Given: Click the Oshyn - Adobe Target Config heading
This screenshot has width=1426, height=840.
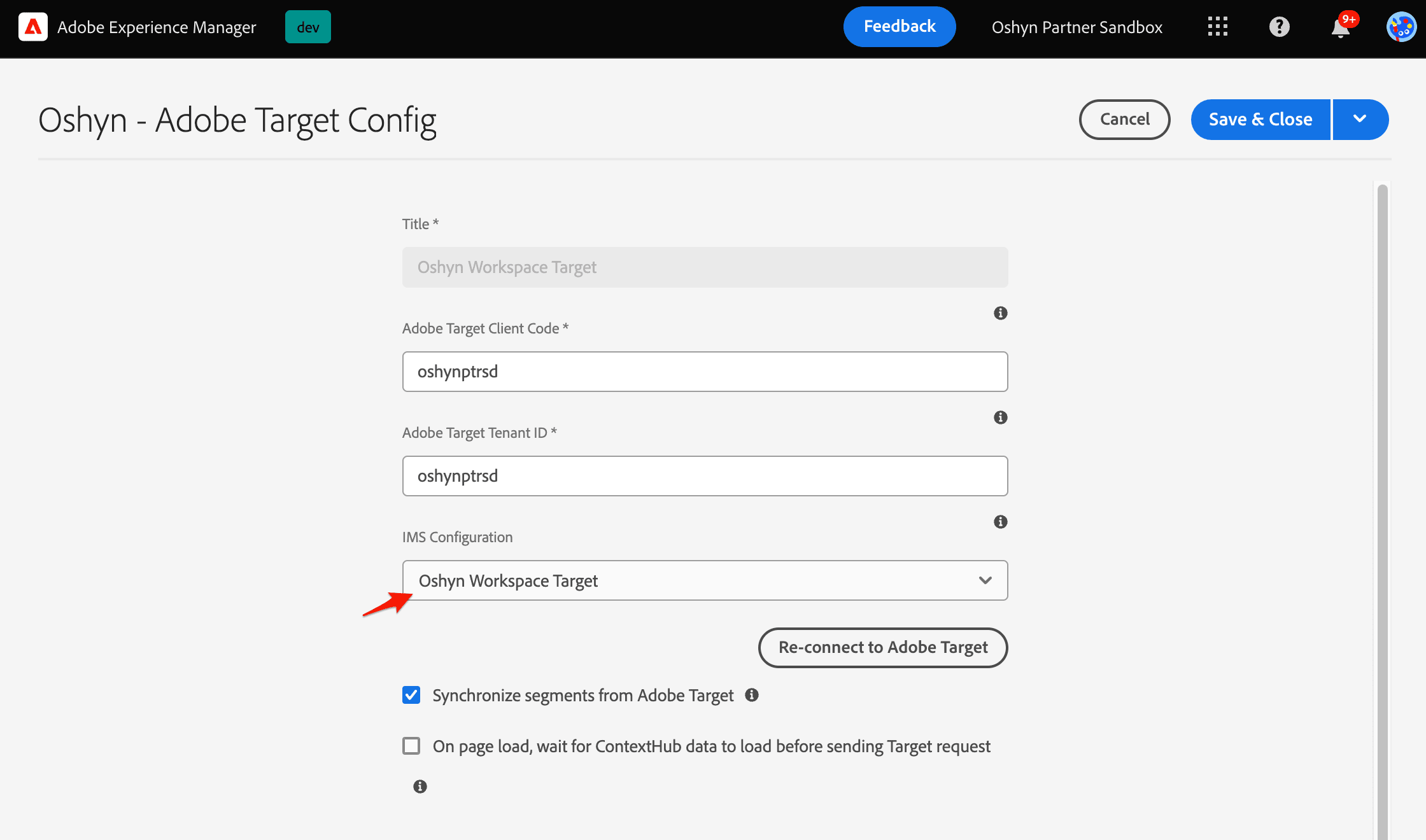Looking at the screenshot, I should point(237,120).
